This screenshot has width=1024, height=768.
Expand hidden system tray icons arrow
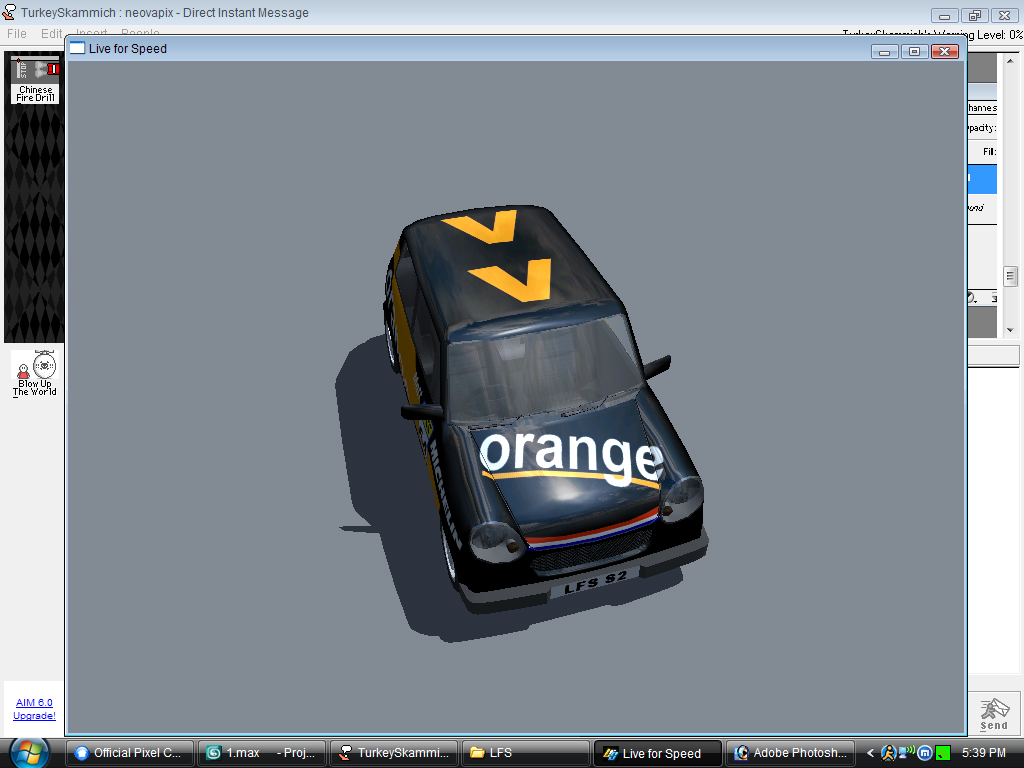tap(870, 753)
